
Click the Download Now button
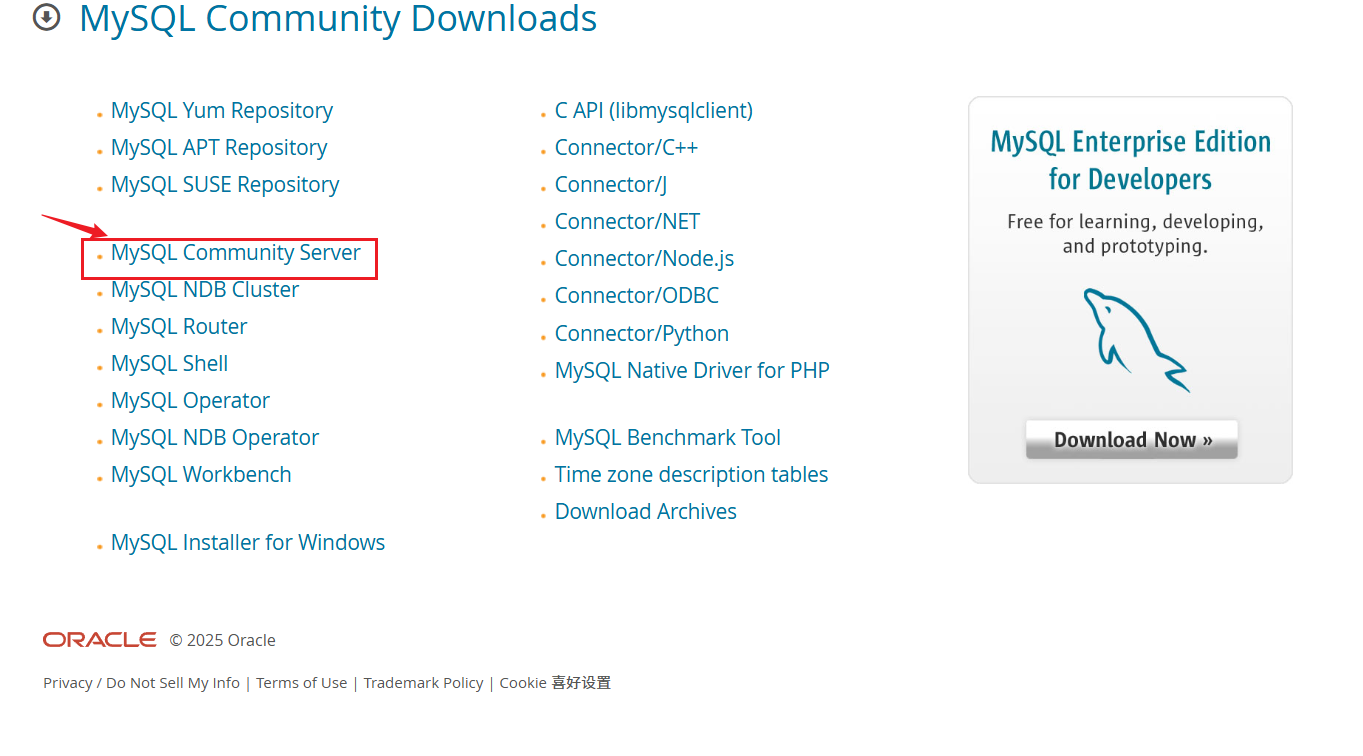[1132, 440]
